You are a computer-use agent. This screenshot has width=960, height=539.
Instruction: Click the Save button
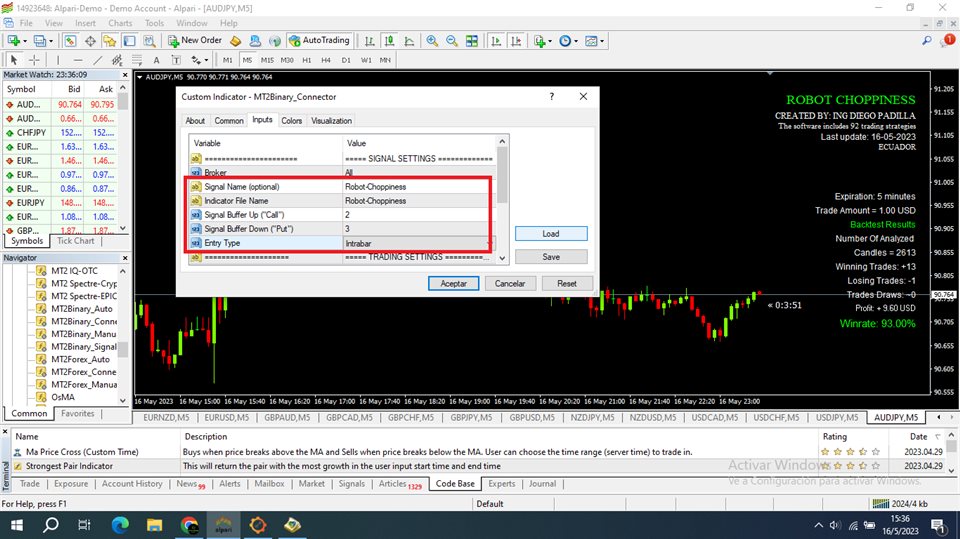point(551,257)
